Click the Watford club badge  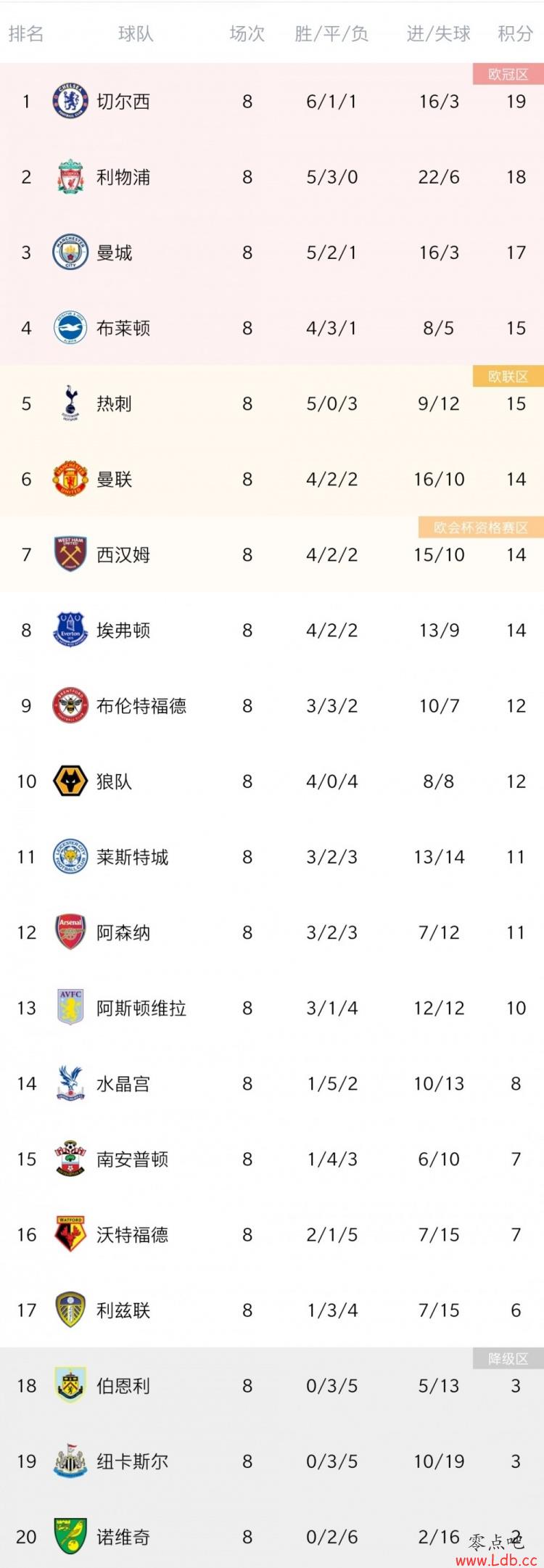click(70, 1234)
